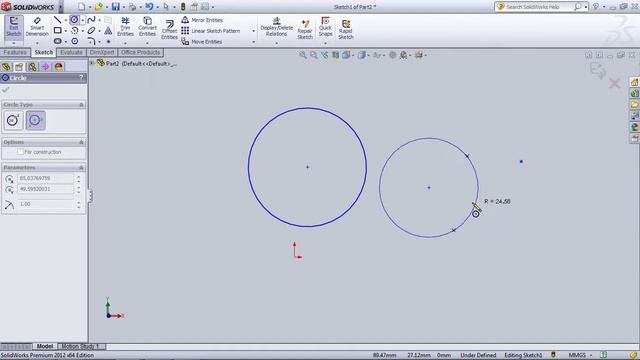Switch to the Sketch tab
This screenshot has width=640, height=360.
pyautogui.click(x=44, y=52)
